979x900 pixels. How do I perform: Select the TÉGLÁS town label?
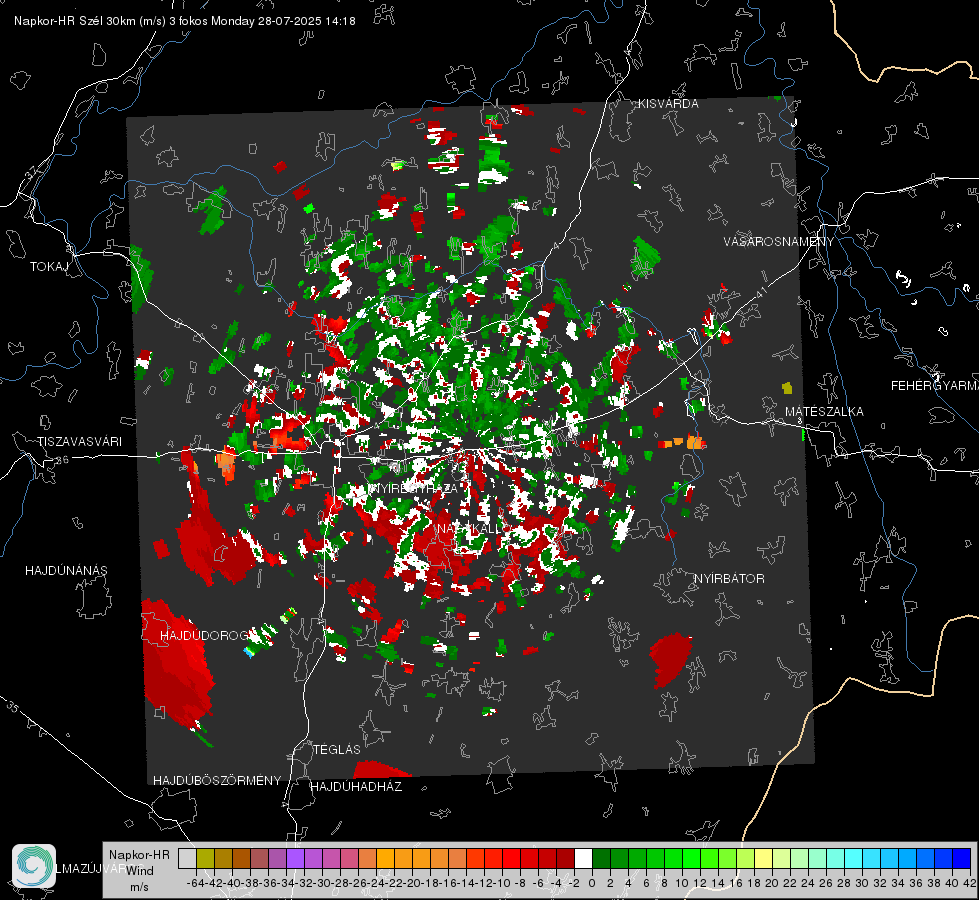(x=337, y=749)
